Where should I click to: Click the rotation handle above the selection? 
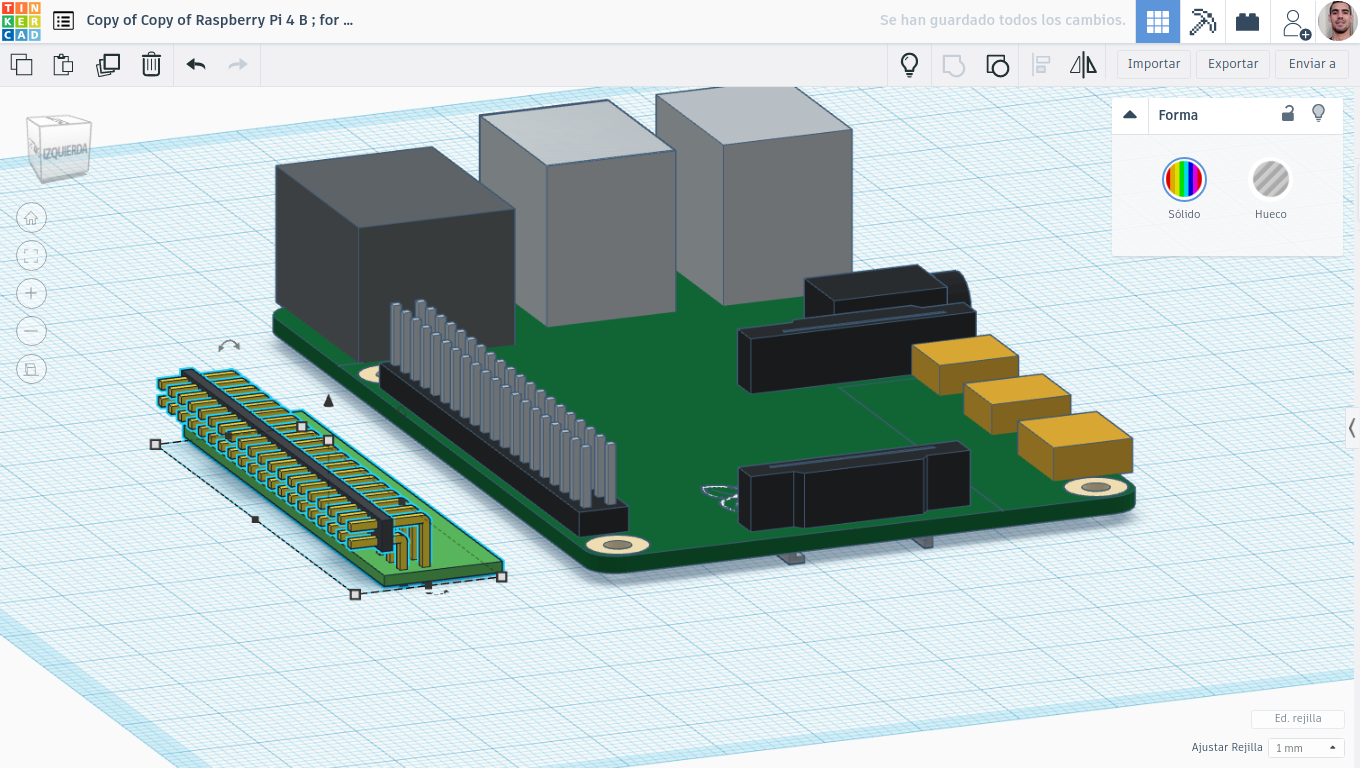[229, 345]
